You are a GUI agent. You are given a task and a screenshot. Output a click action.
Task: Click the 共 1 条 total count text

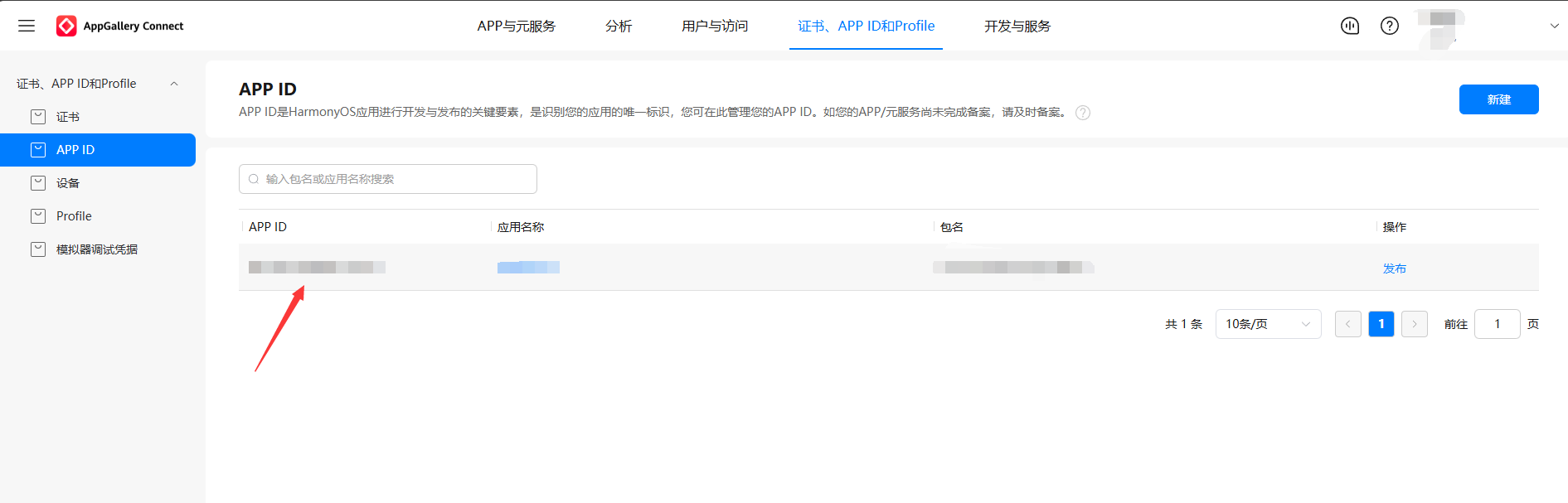click(1183, 324)
